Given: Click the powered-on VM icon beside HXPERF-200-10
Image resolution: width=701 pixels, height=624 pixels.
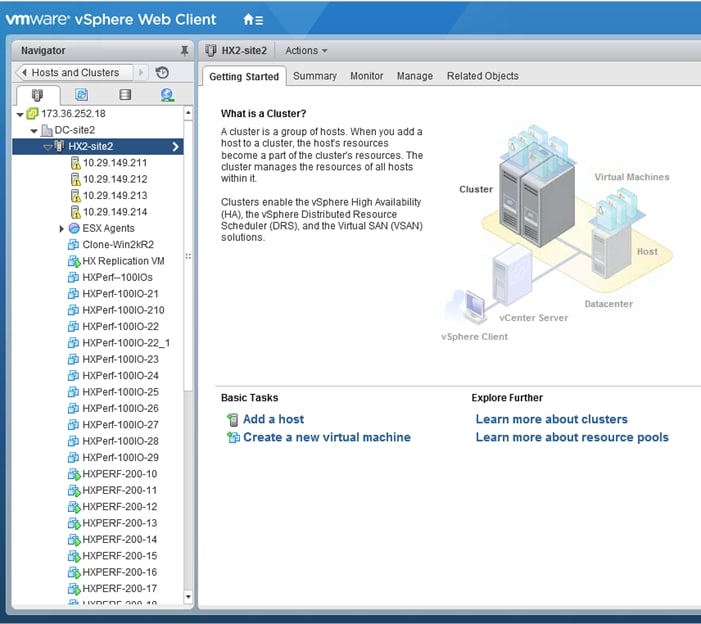Looking at the screenshot, I should [x=74, y=474].
